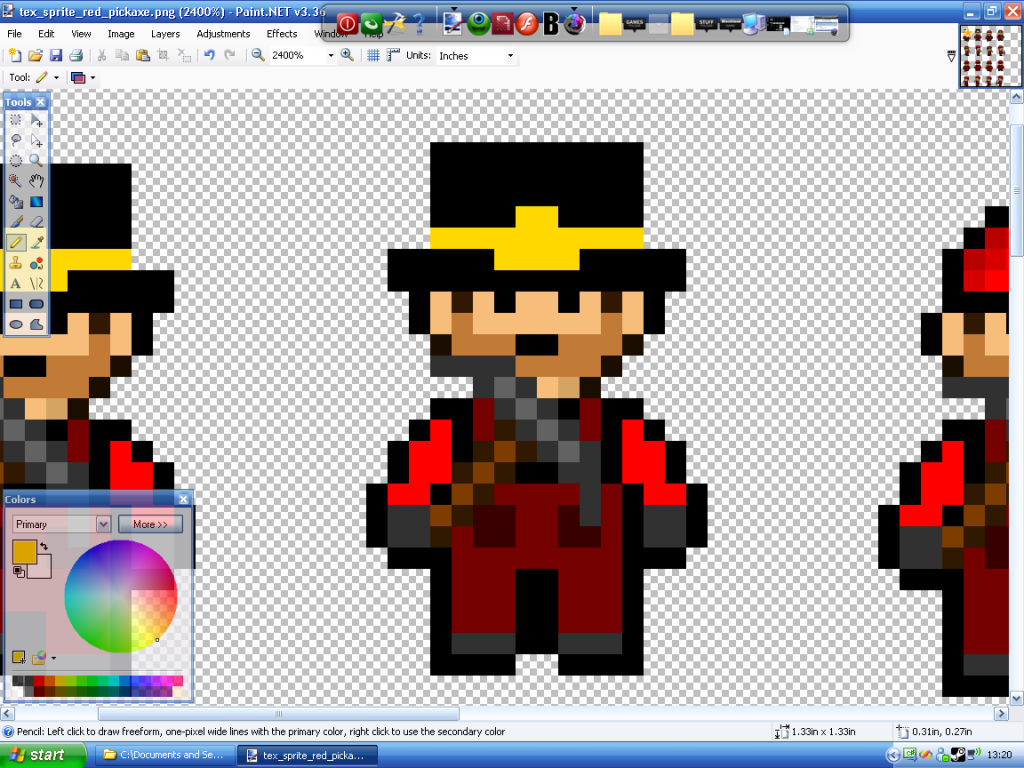Select the Eraser tool
Viewport: 1024px width, 768px height.
[37, 222]
